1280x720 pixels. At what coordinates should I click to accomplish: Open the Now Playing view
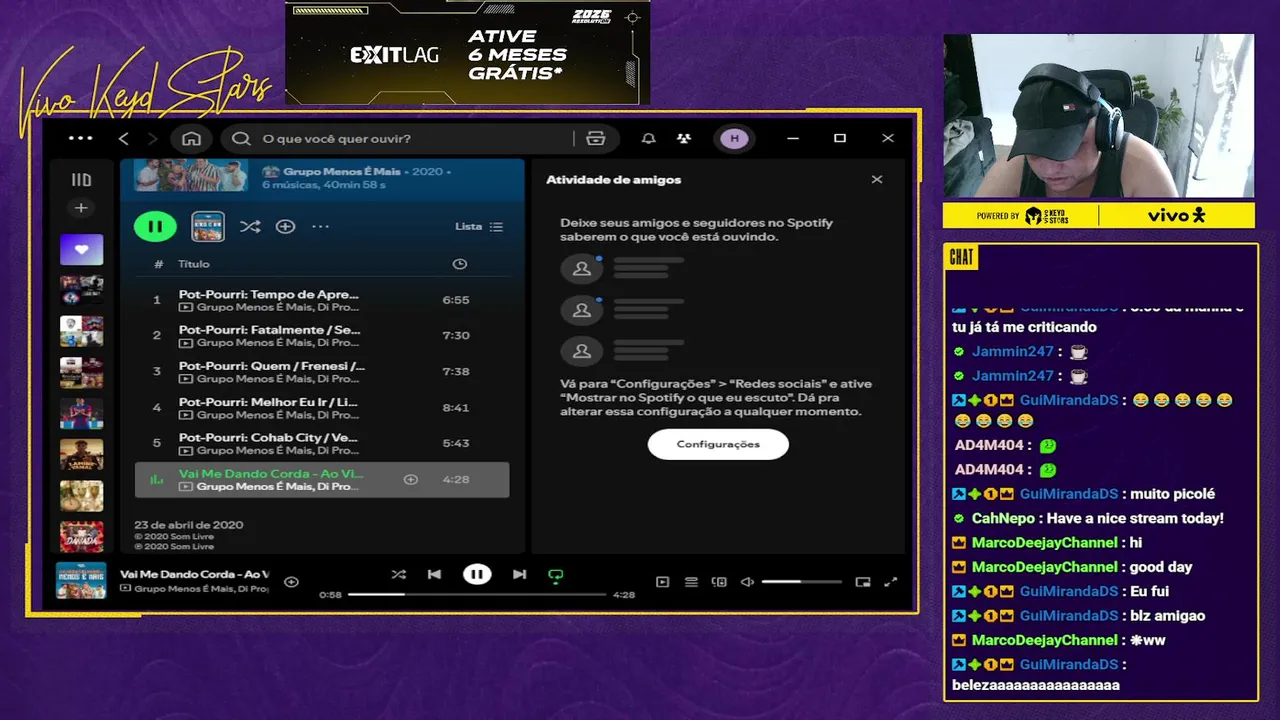[x=662, y=582]
